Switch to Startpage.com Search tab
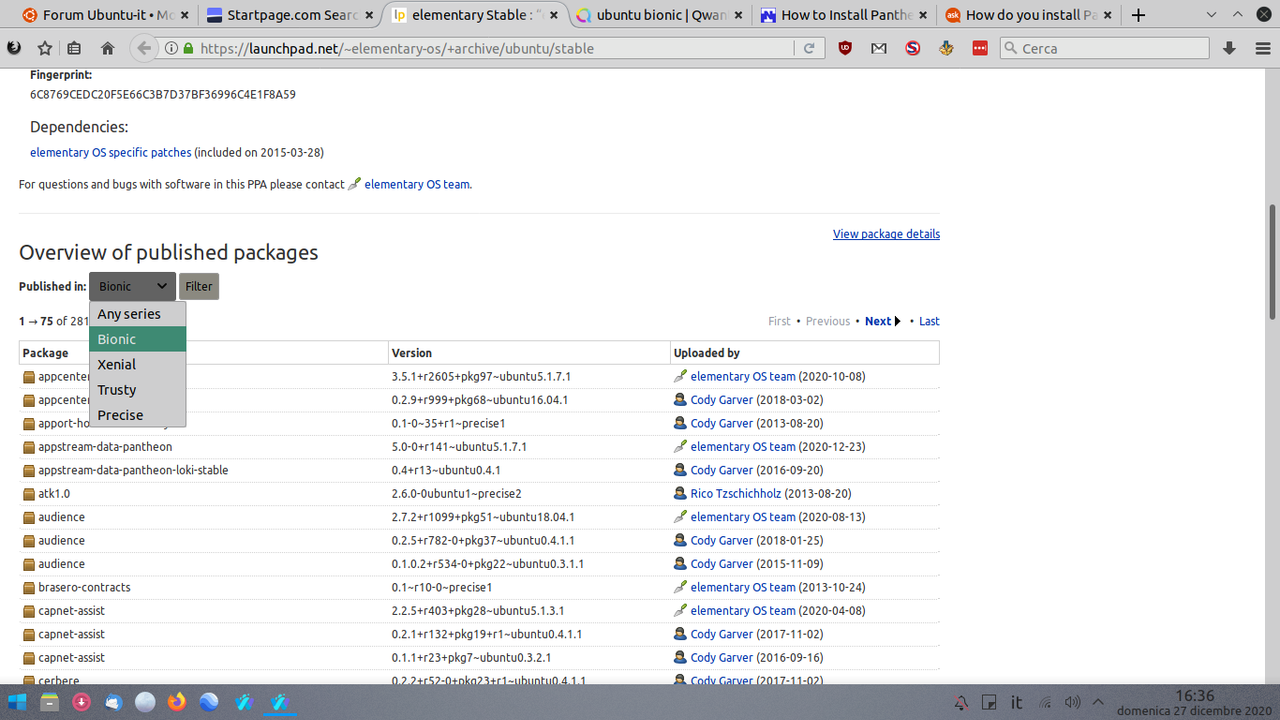 tap(289, 15)
